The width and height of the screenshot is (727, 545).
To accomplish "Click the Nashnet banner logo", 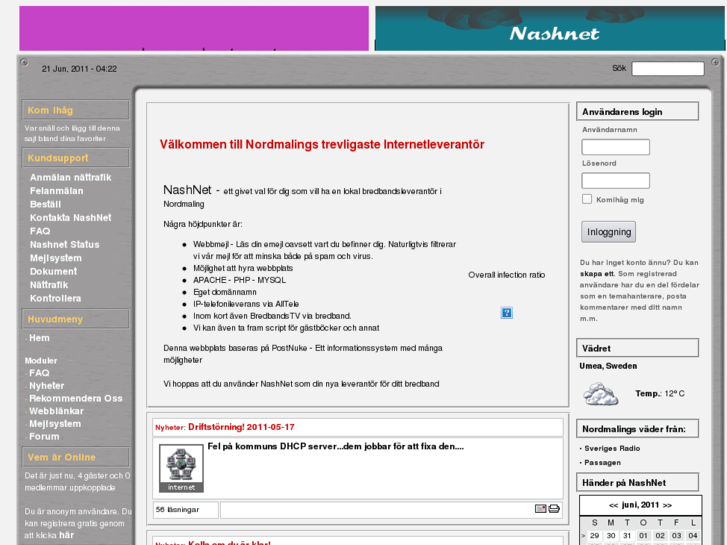I will [550, 28].
